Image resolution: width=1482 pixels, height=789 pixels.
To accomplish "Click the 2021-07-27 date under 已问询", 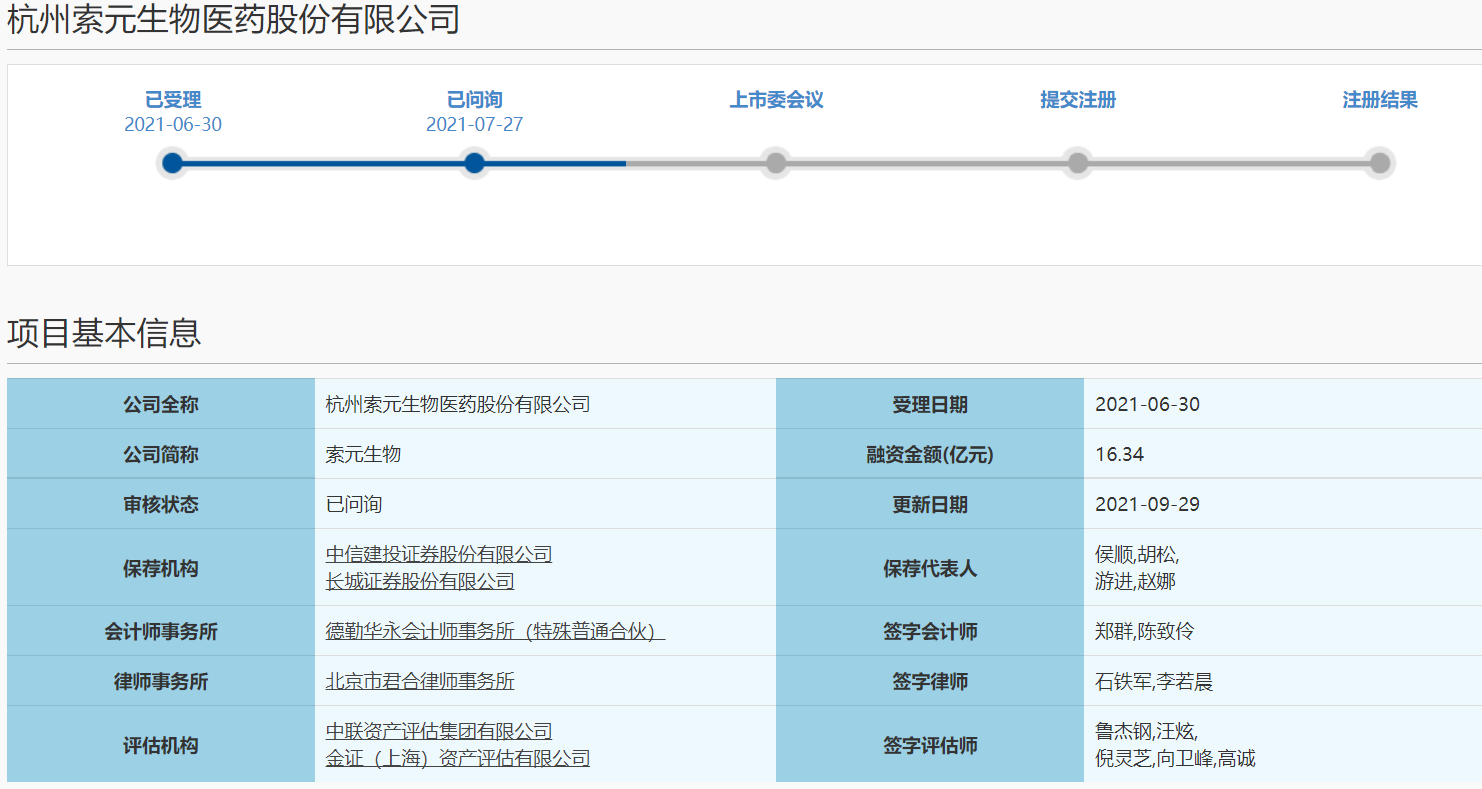I will pos(475,124).
